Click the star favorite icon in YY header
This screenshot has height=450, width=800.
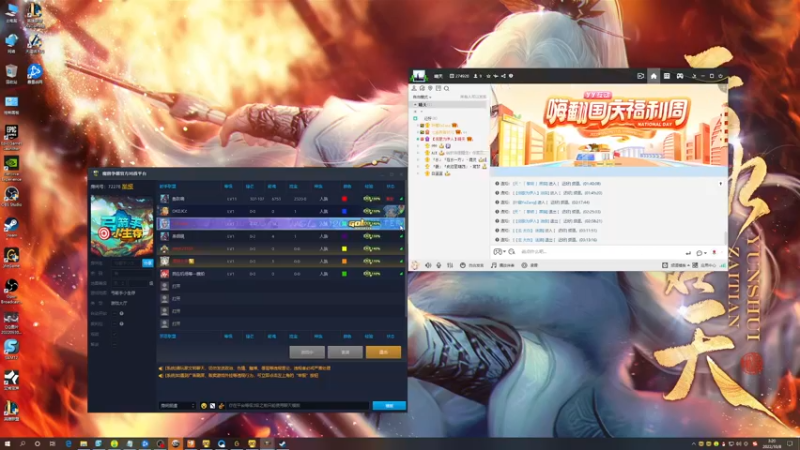(488, 76)
